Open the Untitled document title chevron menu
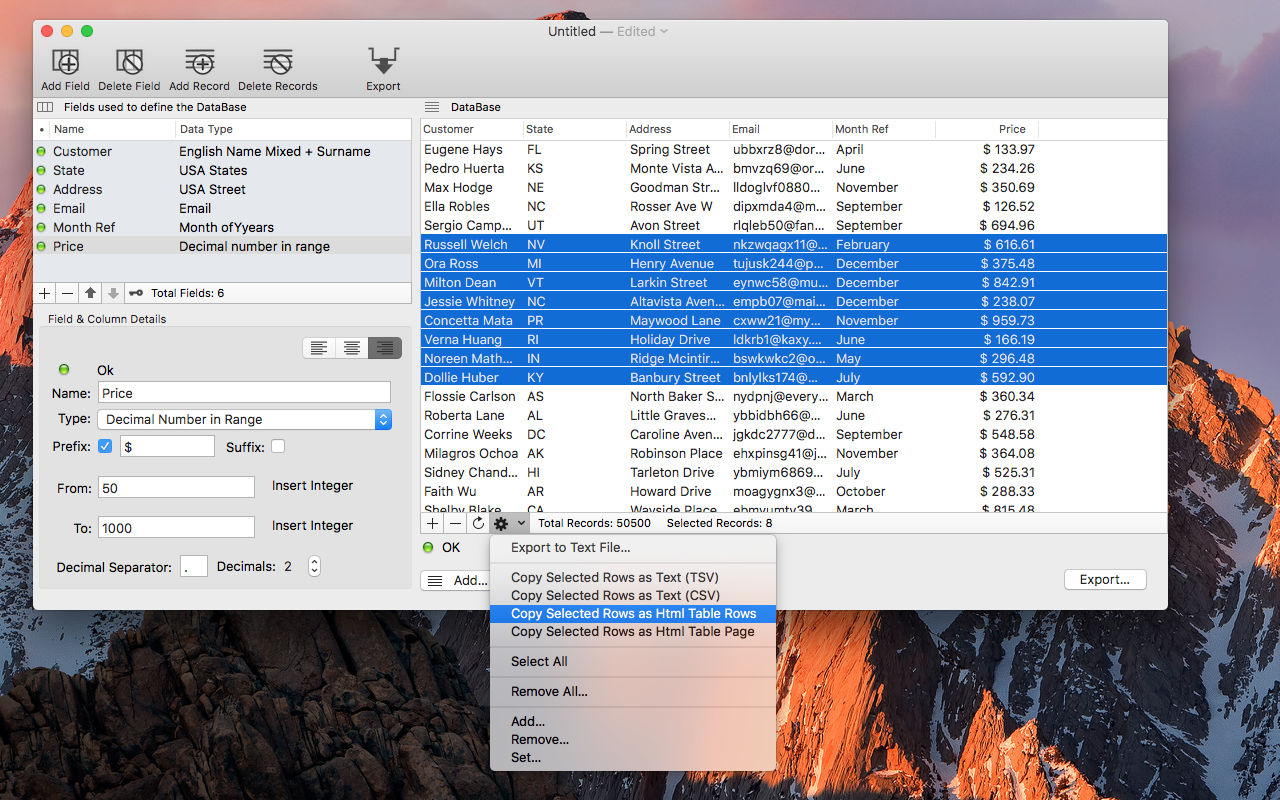The height and width of the screenshot is (800, 1280). (x=663, y=32)
